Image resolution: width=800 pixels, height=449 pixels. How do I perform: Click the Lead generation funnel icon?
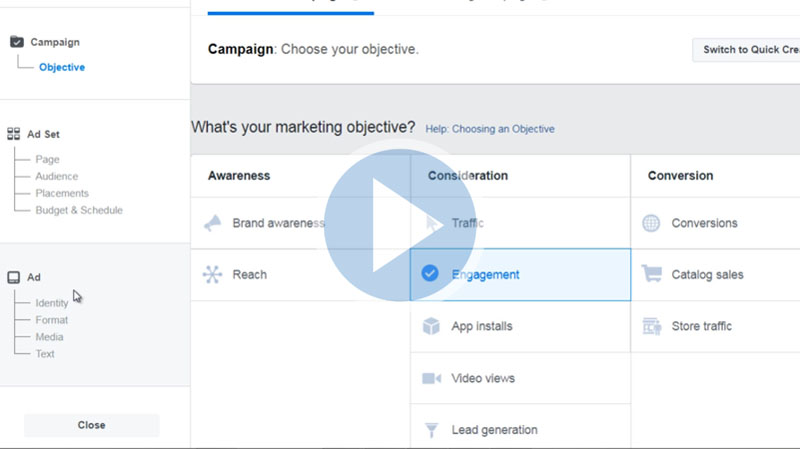coord(431,430)
